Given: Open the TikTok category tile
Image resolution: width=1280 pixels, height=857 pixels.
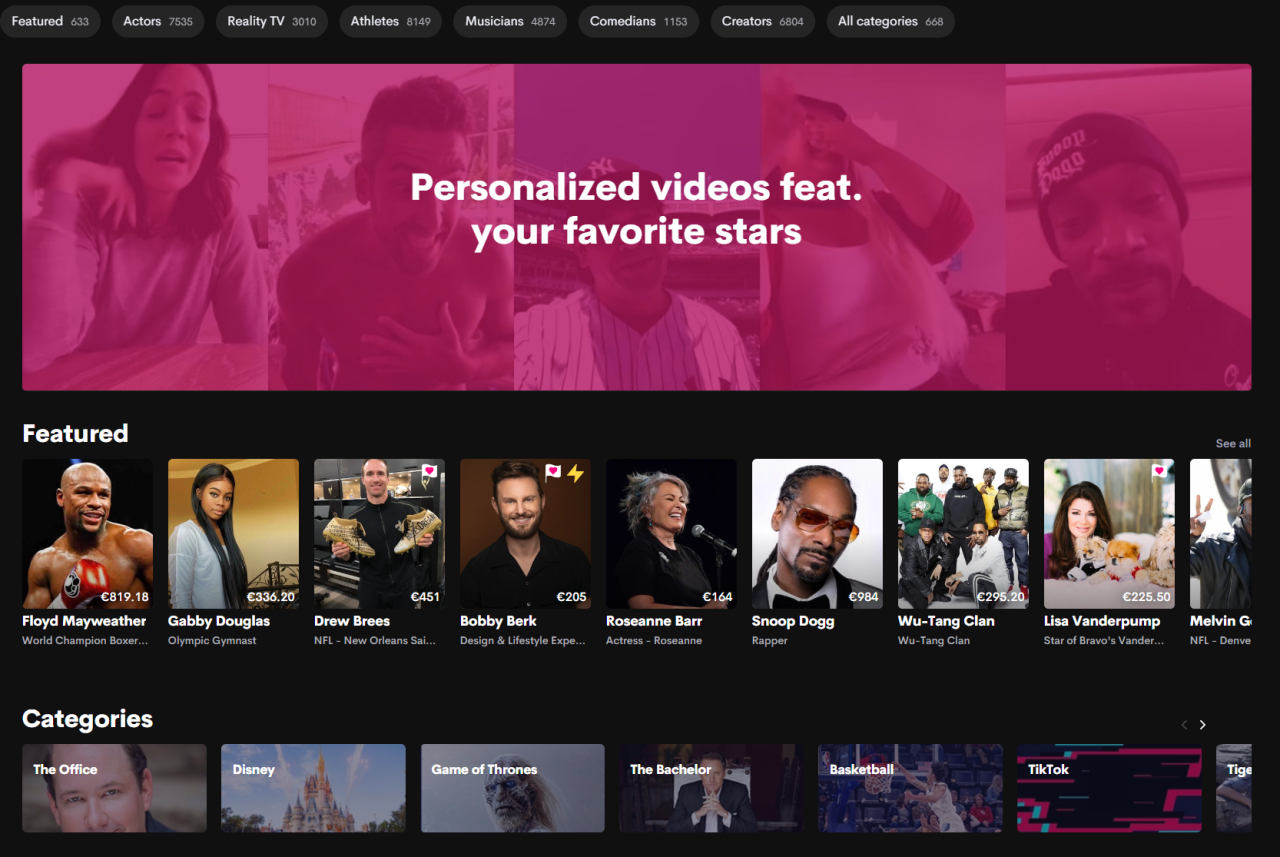Looking at the screenshot, I should (1109, 788).
